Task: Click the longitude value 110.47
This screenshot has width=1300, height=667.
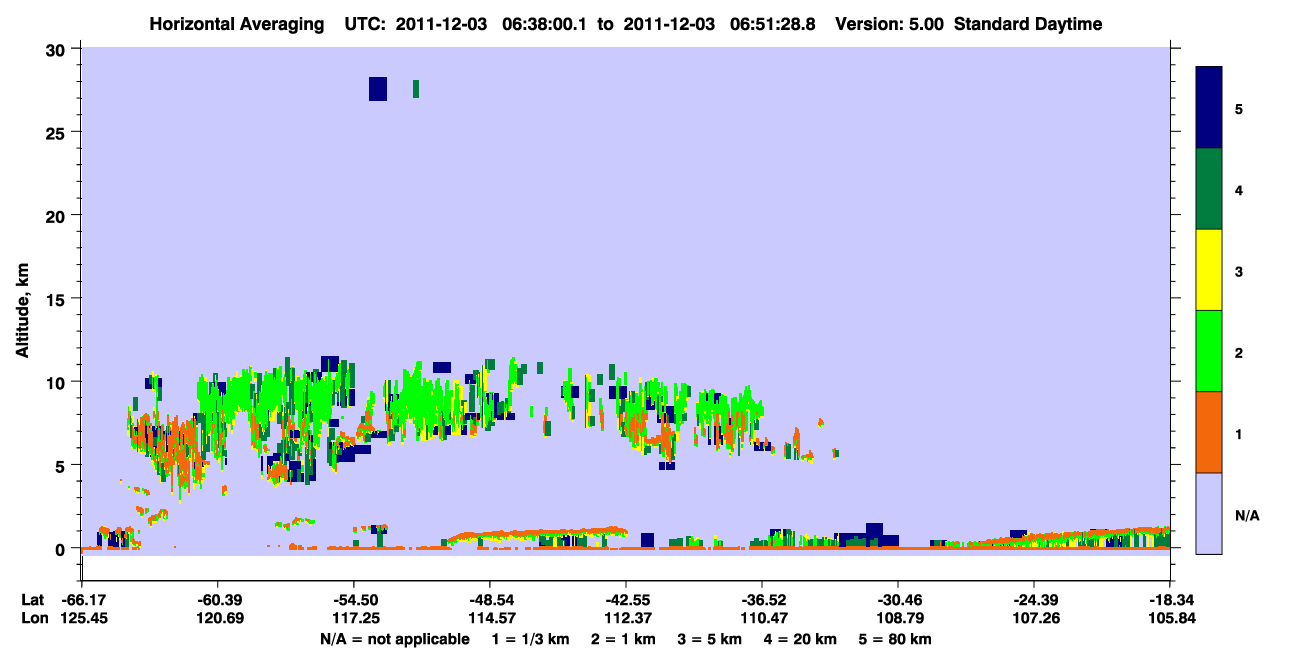Action: pos(762,618)
